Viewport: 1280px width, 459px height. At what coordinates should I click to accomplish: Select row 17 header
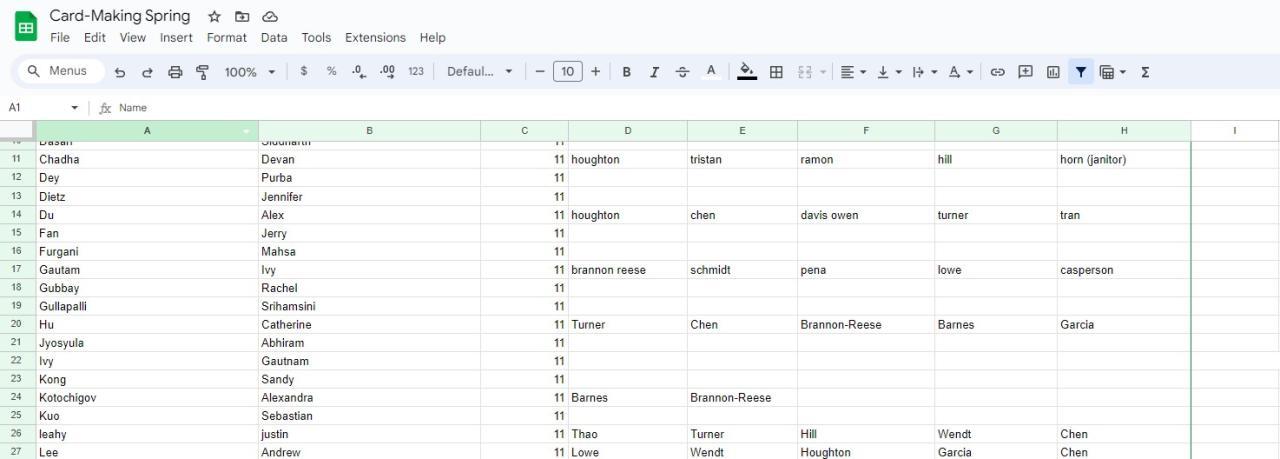coord(17,270)
